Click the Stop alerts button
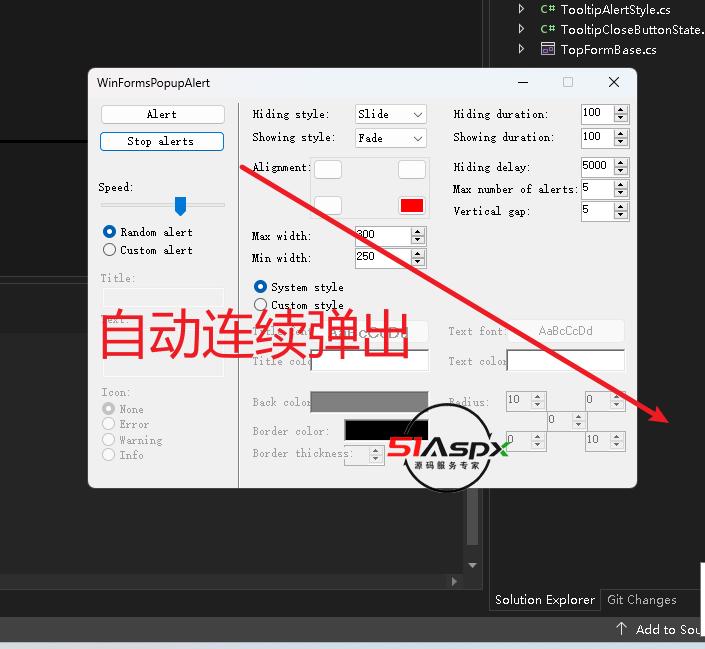The height and width of the screenshot is (649, 705). (162, 141)
